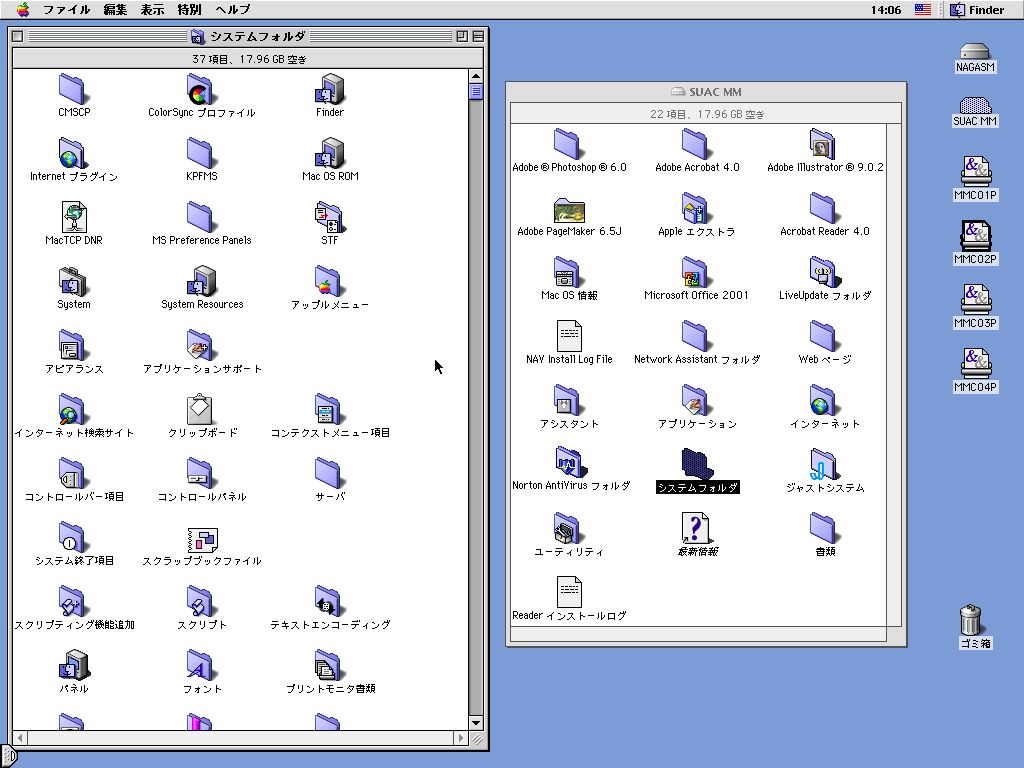Select the STF folder icon
This screenshot has width=1024, height=768.
coord(330,217)
